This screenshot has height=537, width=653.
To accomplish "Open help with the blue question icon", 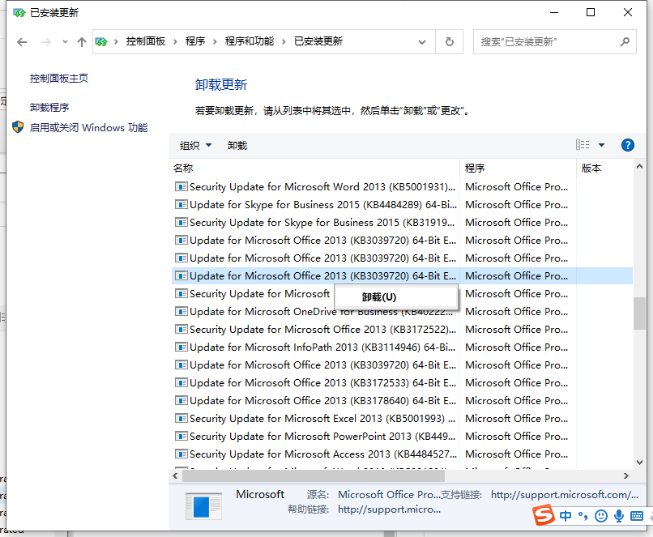I will 627,145.
